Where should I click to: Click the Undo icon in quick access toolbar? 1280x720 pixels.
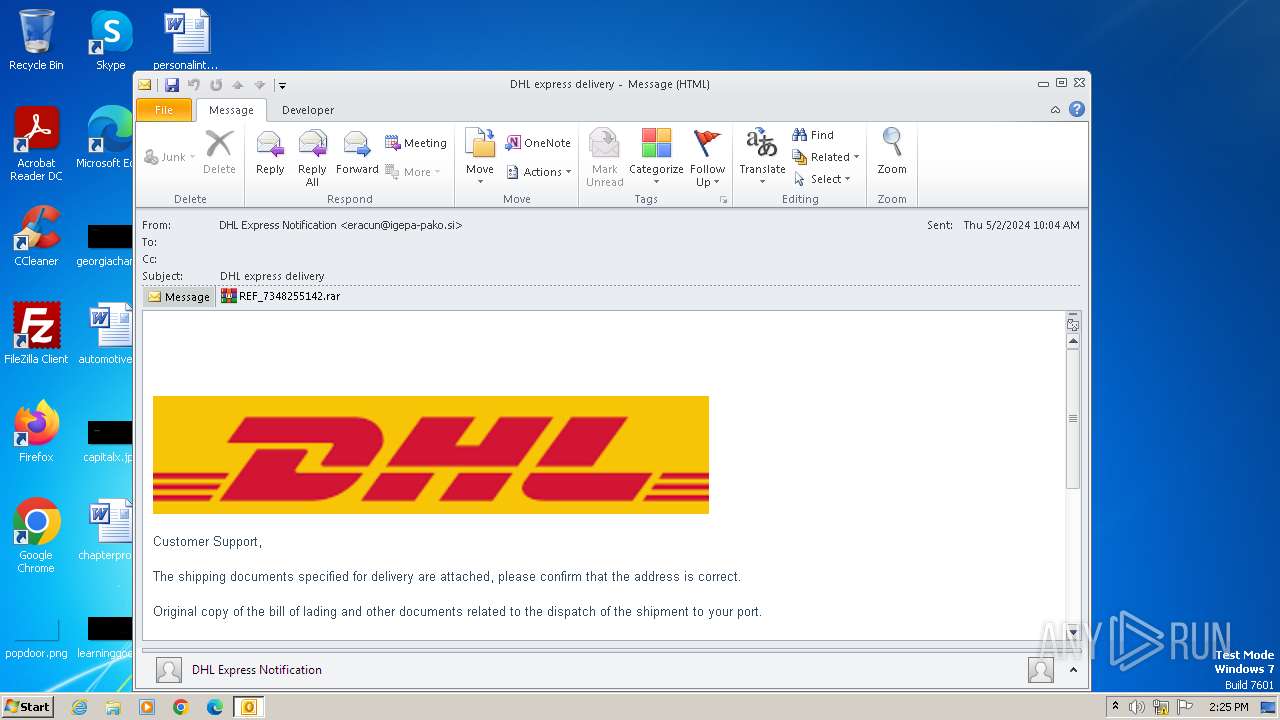(194, 85)
